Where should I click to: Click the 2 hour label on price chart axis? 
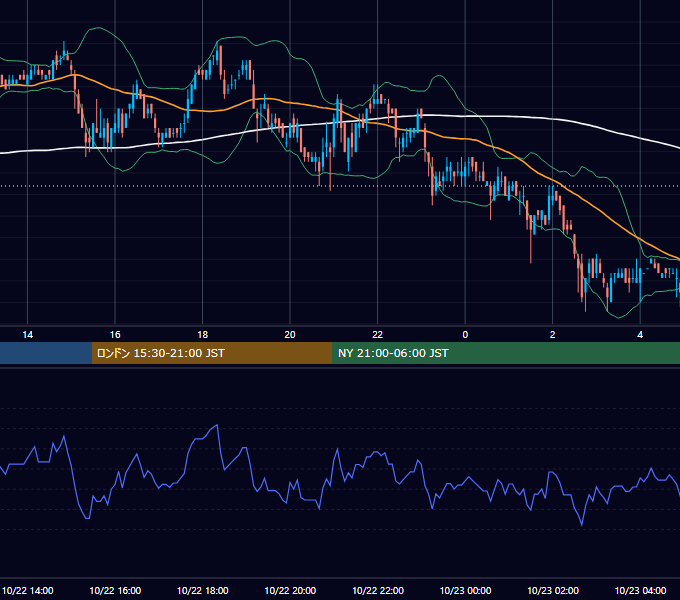(x=552, y=335)
